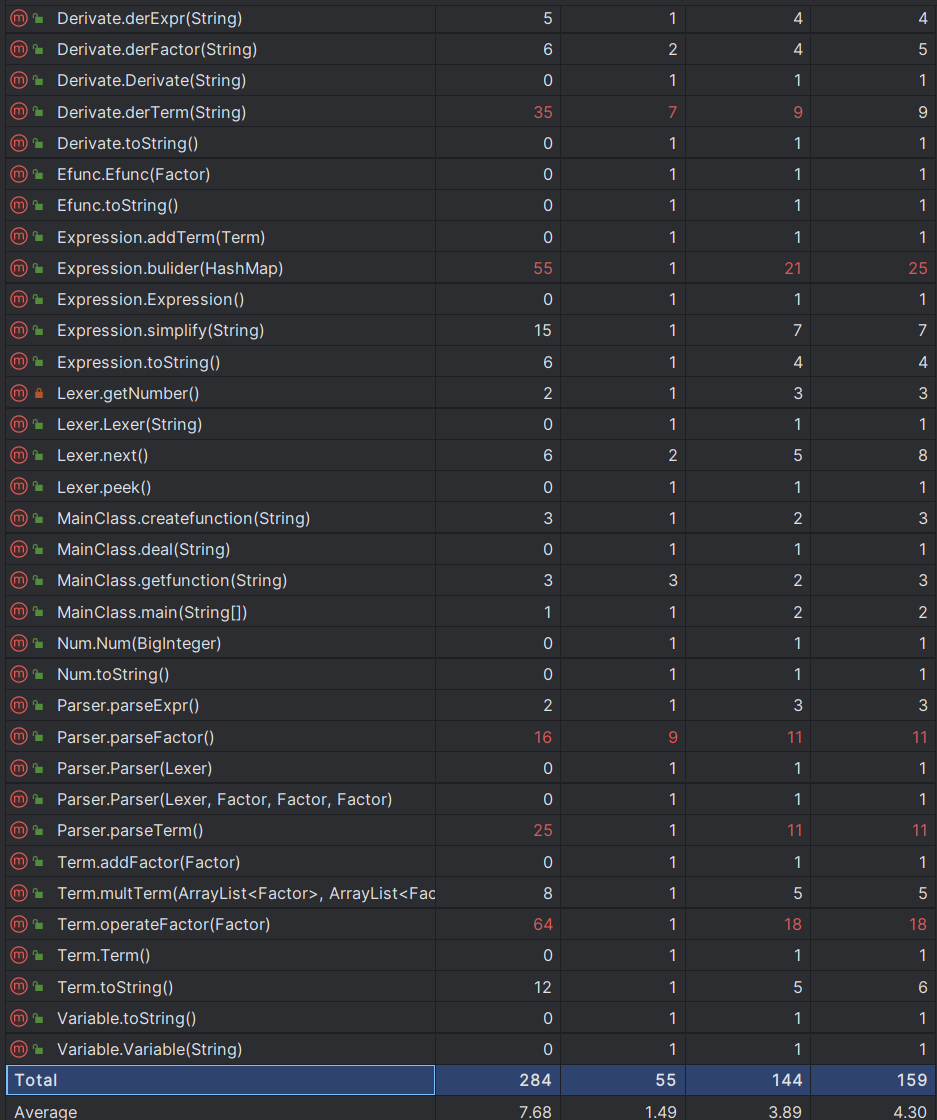
Task: Select the Term.multTerm row
Action: pos(468,893)
